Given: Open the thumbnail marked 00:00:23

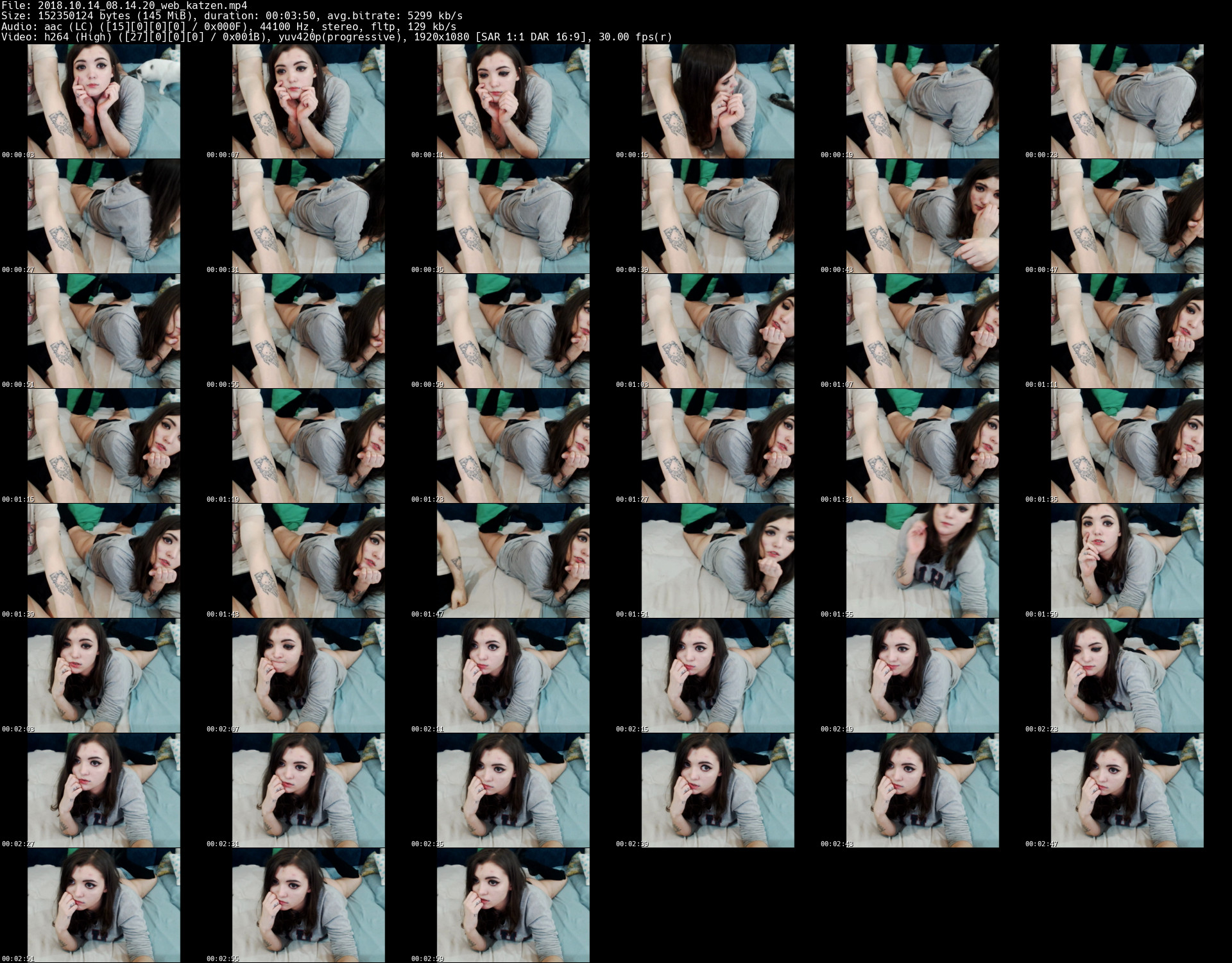Looking at the screenshot, I should pos(1127,101).
